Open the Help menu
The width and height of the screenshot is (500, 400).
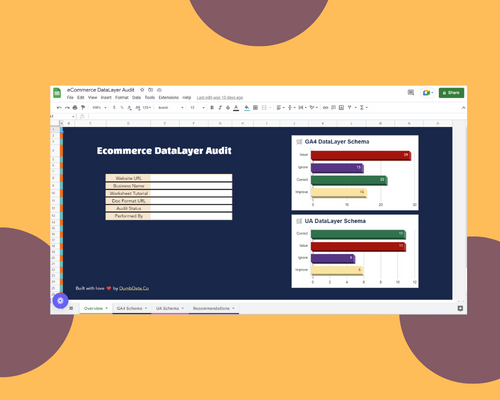[186, 97]
